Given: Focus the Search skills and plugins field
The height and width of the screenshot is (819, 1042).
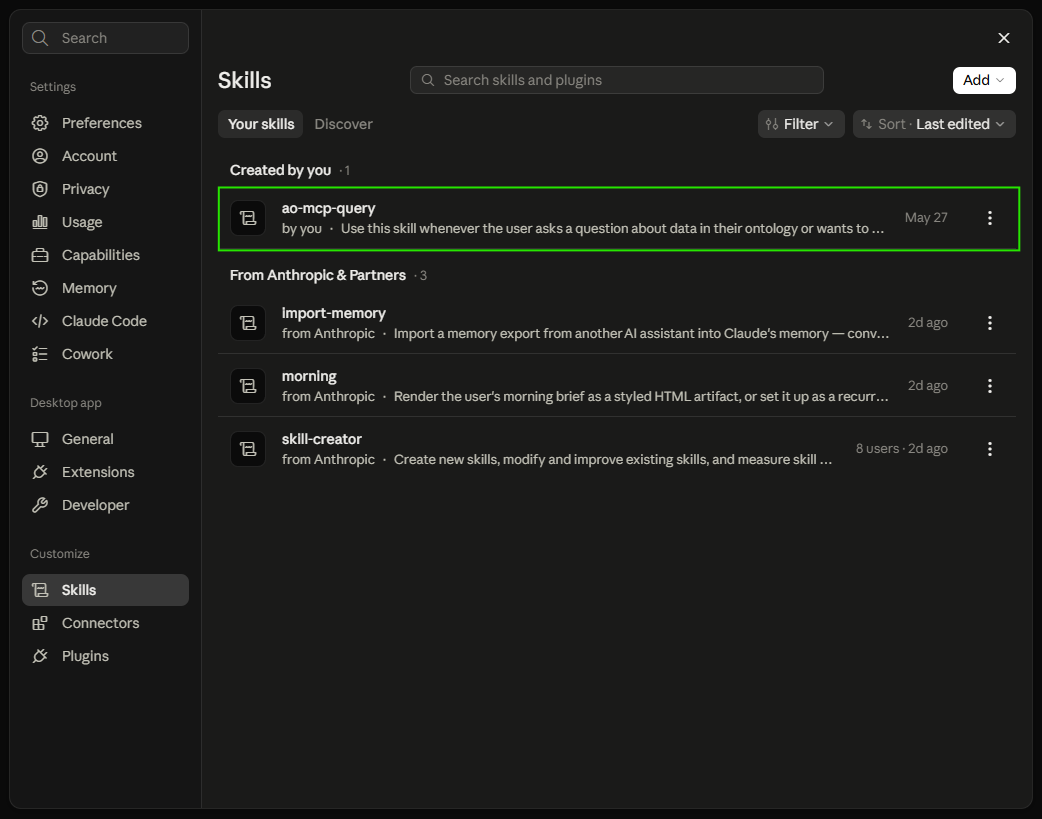Looking at the screenshot, I should point(617,80).
